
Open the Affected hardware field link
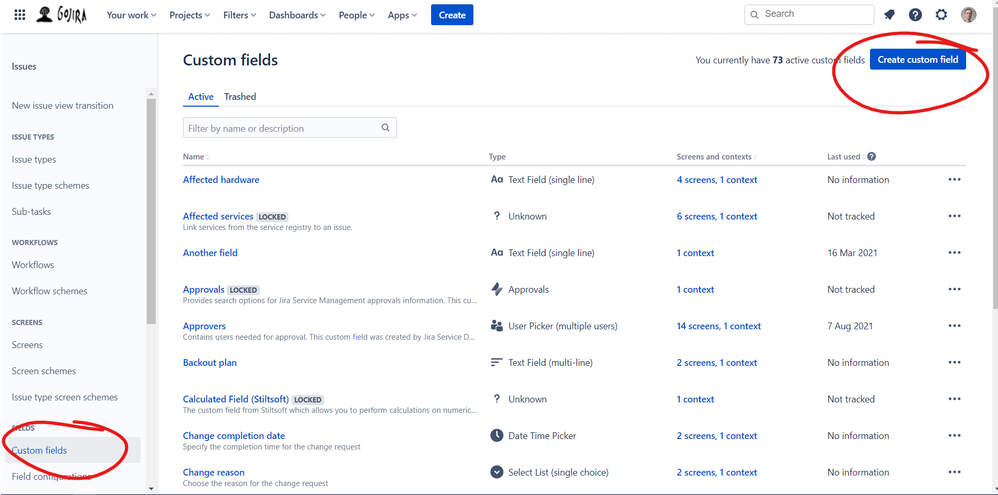tap(221, 180)
